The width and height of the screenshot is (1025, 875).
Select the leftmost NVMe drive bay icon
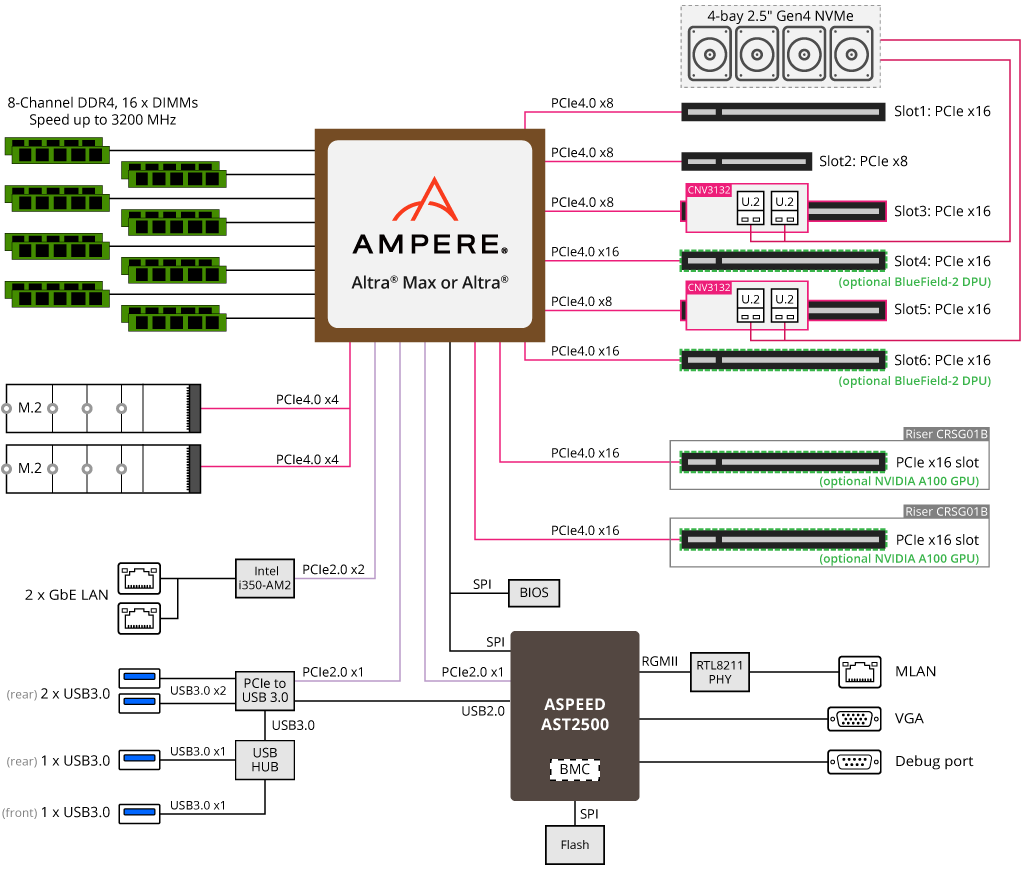point(709,53)
